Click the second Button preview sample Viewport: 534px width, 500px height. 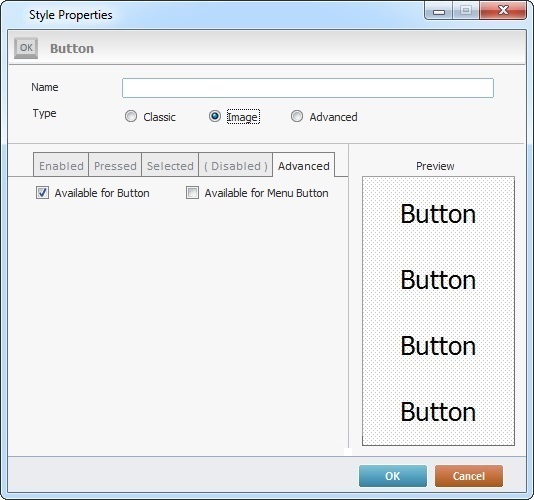(x=438, y=280)
